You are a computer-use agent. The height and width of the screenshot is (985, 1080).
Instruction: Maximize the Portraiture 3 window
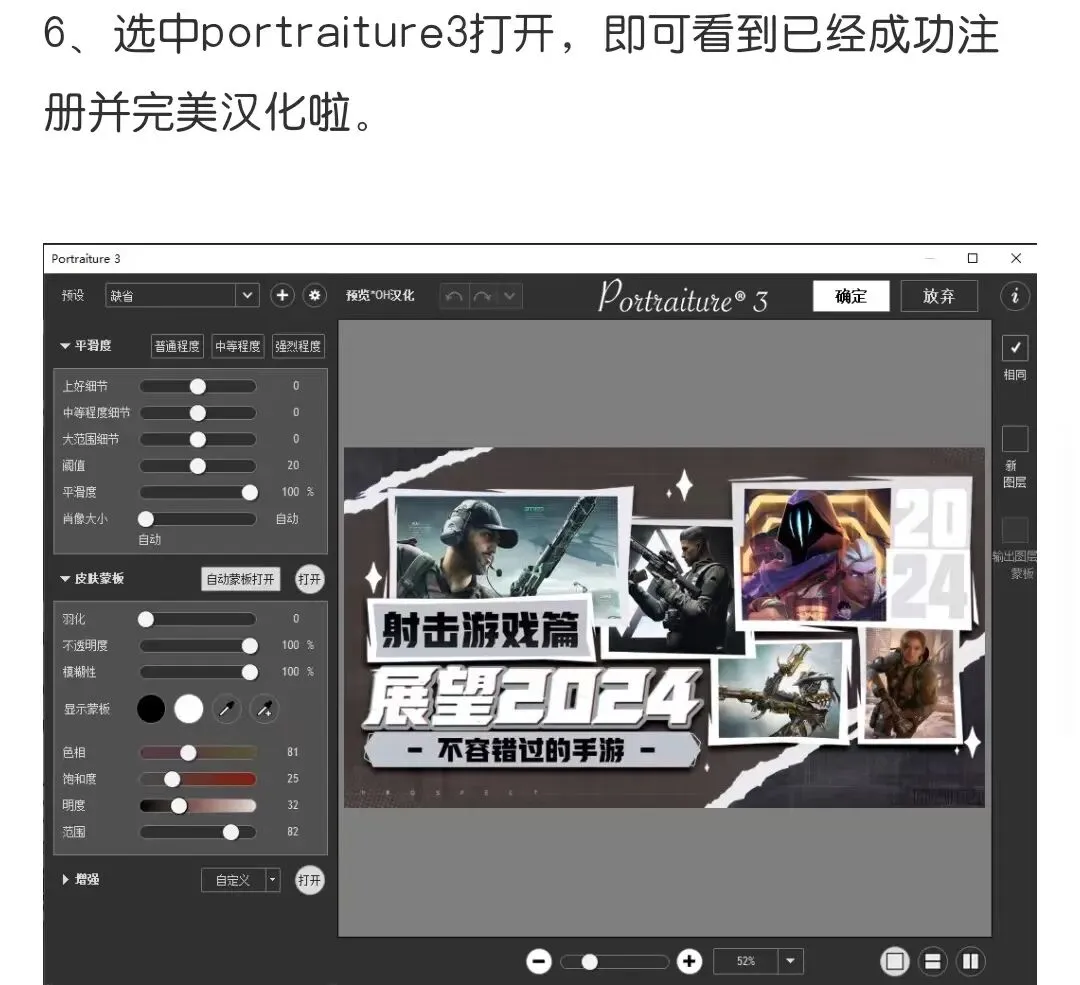click(x=973, y=258)
